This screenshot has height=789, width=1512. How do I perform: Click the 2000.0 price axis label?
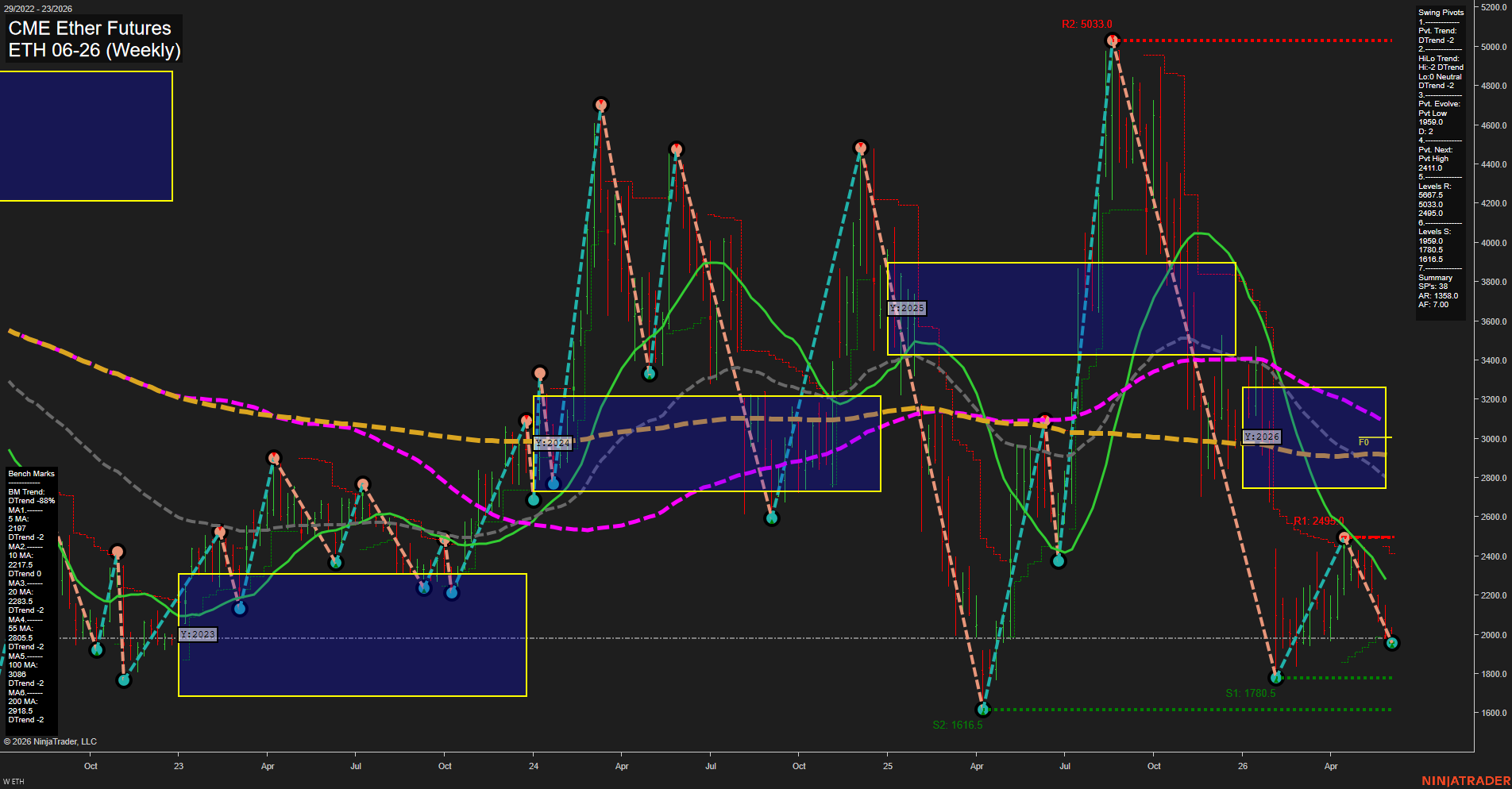click(1494, 635)
